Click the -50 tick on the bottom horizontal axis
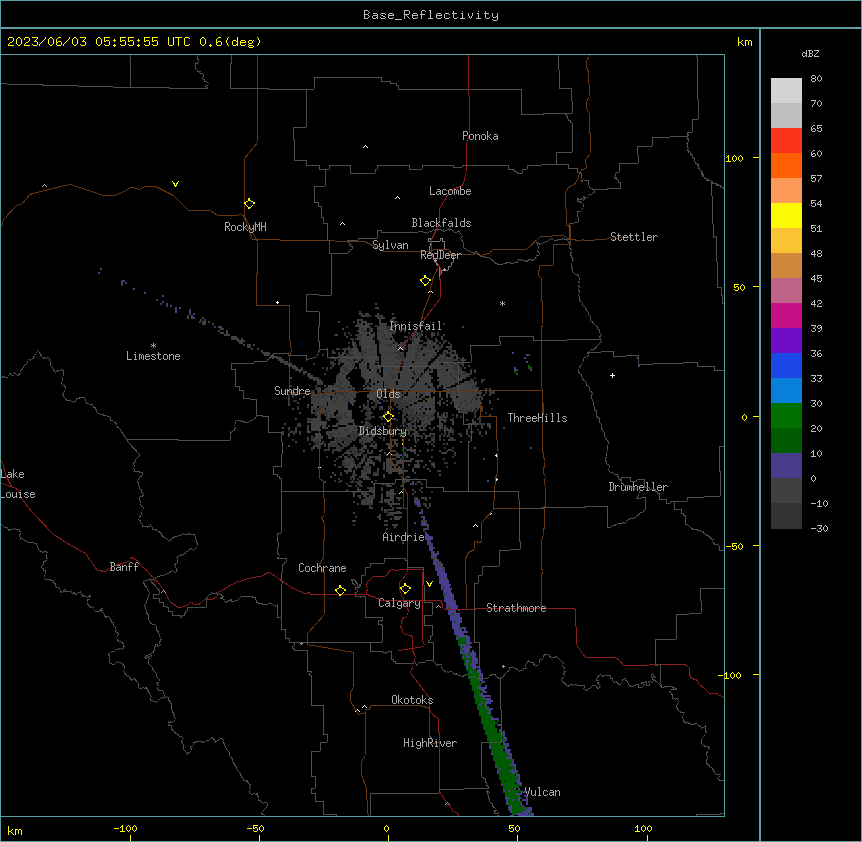The width and height of the screenshot is (862, 842). (255, 828)
